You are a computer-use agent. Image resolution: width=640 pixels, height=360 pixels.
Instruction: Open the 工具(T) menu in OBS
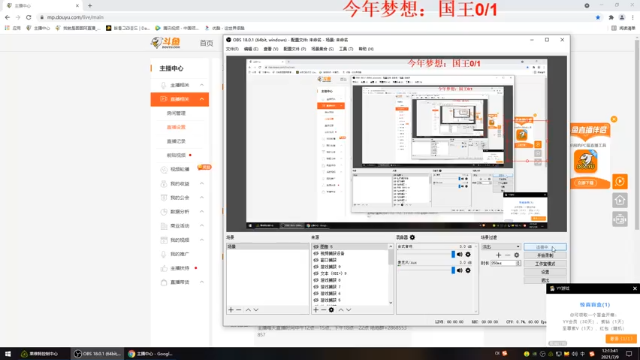[346, 49]
